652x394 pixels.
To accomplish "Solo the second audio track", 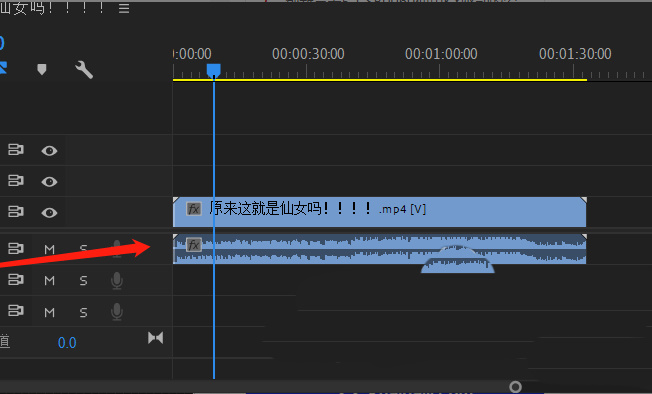I will [x=84, y=281].
